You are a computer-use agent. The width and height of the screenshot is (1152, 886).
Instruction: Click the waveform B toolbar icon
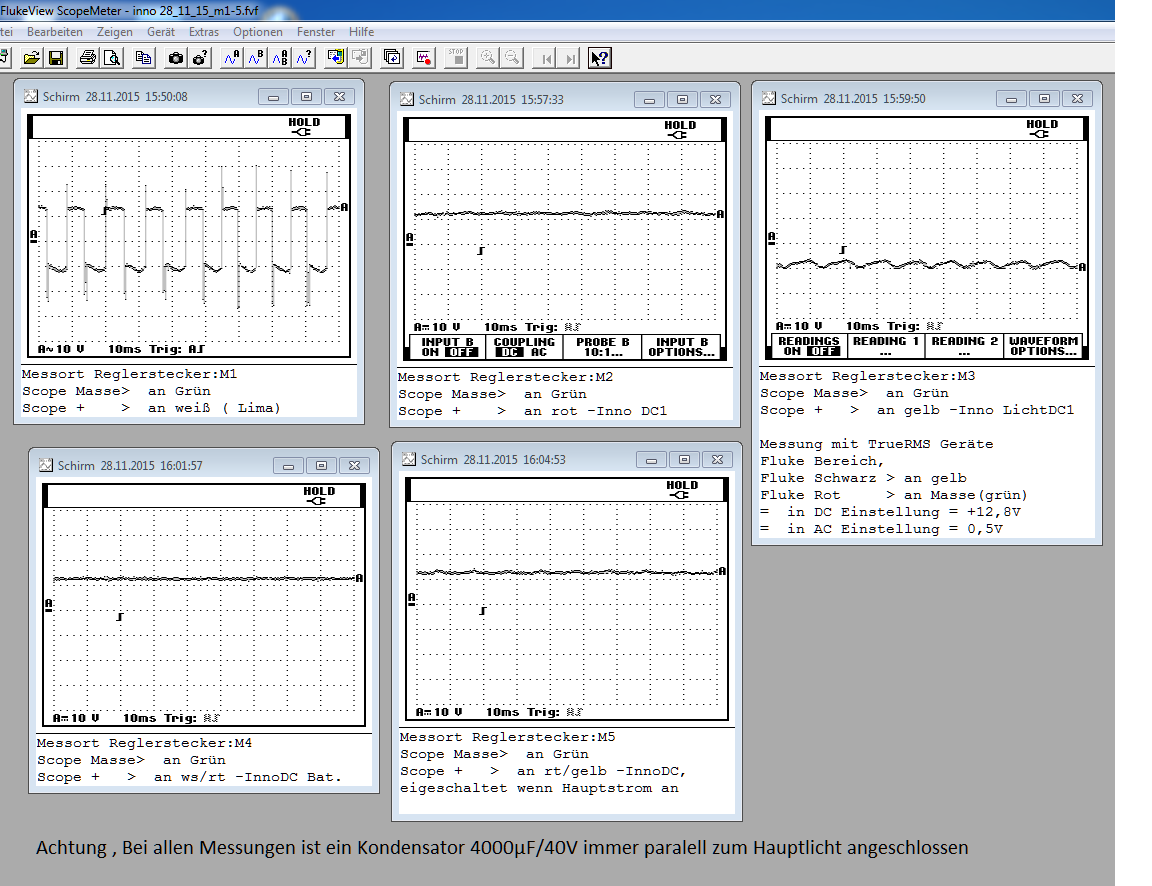click(256, 58)
